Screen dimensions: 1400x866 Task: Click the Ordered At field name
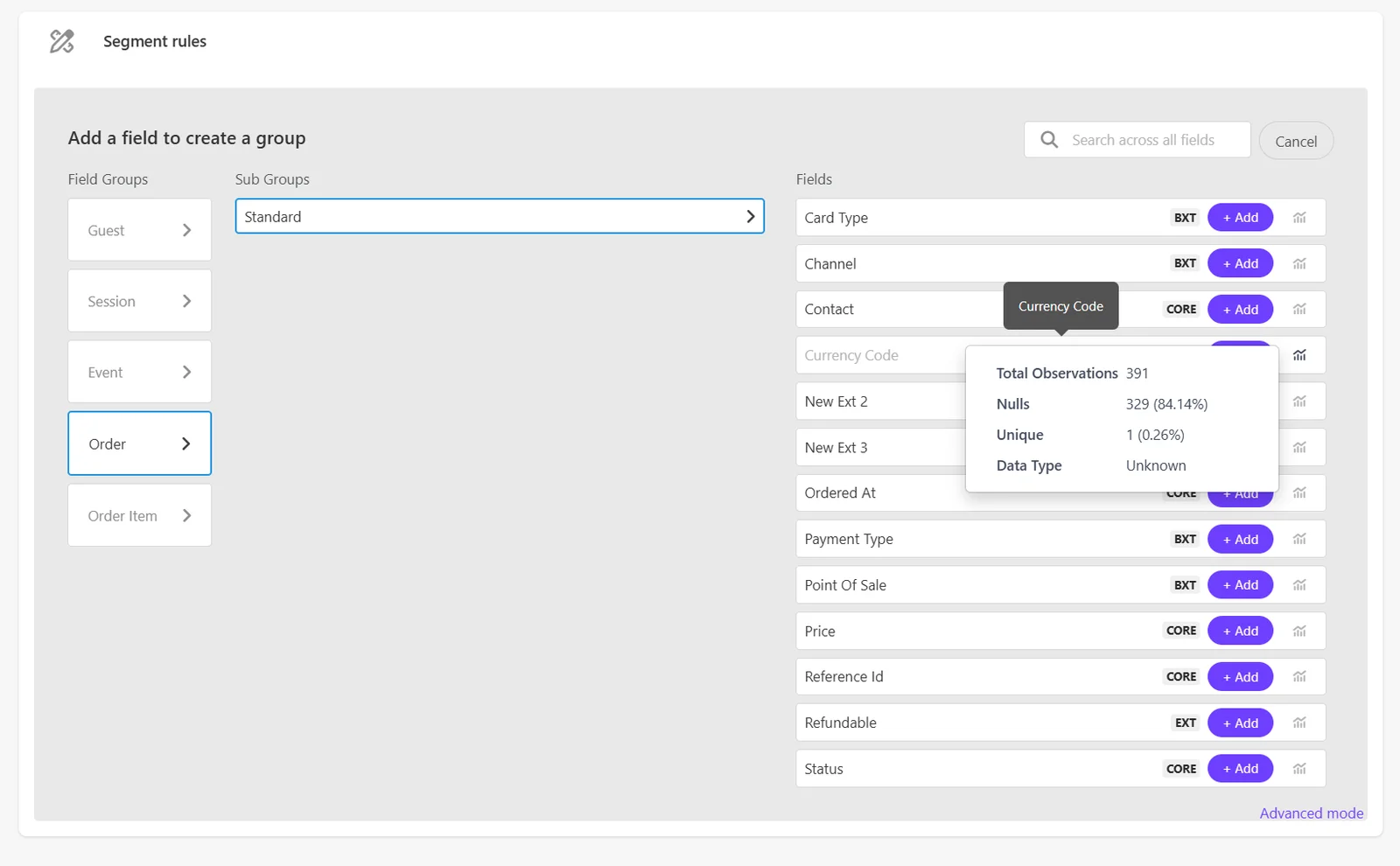point(840,493)
